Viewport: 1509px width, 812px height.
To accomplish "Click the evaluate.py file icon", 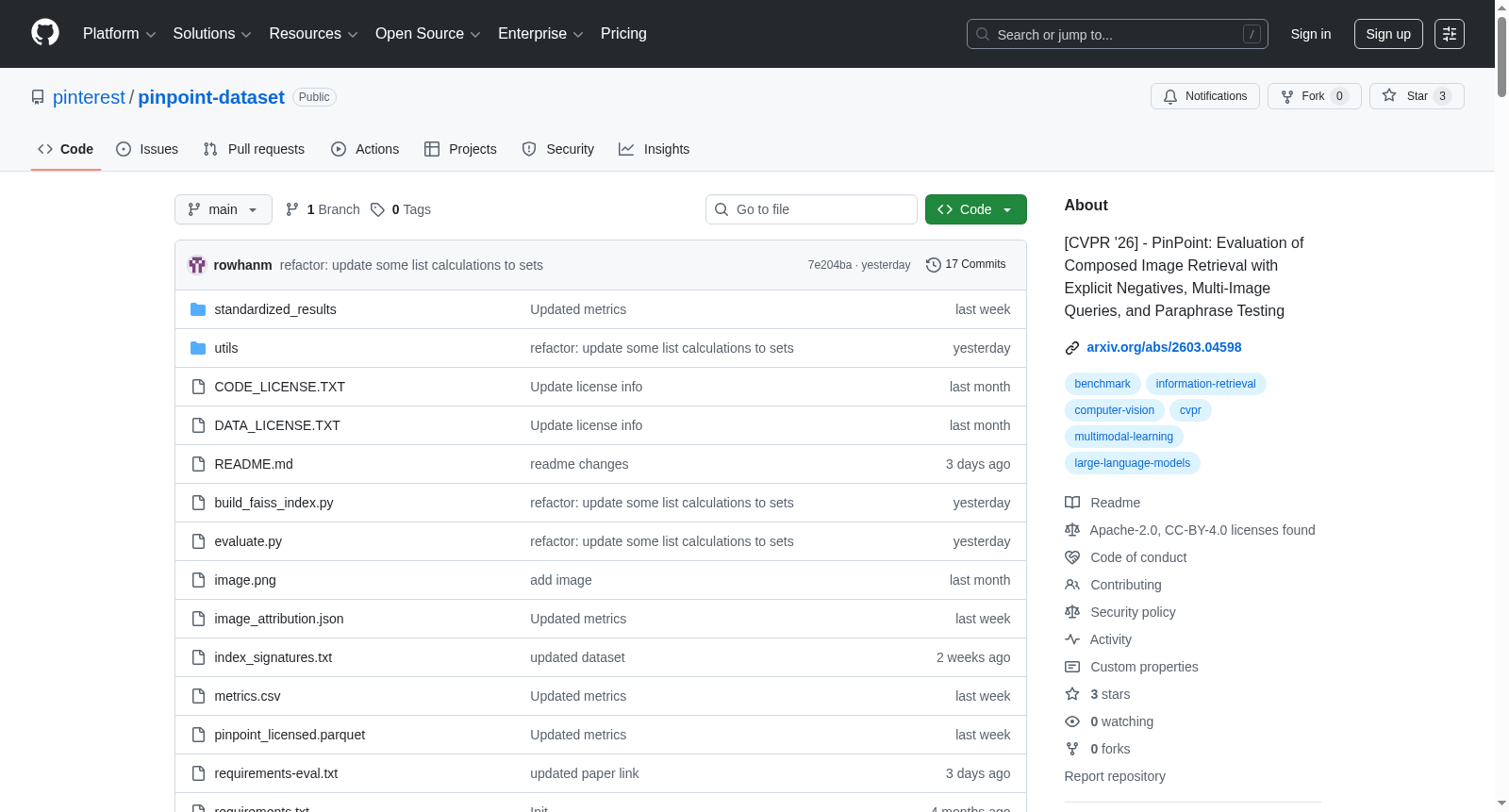I will (x=198, y=541).
